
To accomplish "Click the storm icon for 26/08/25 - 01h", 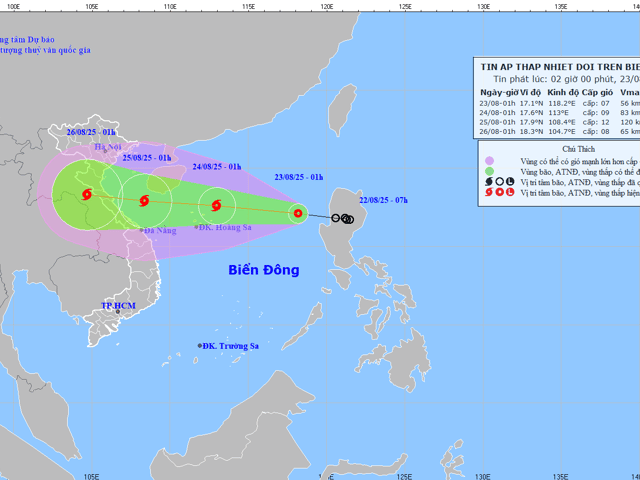I will (85, 195).
